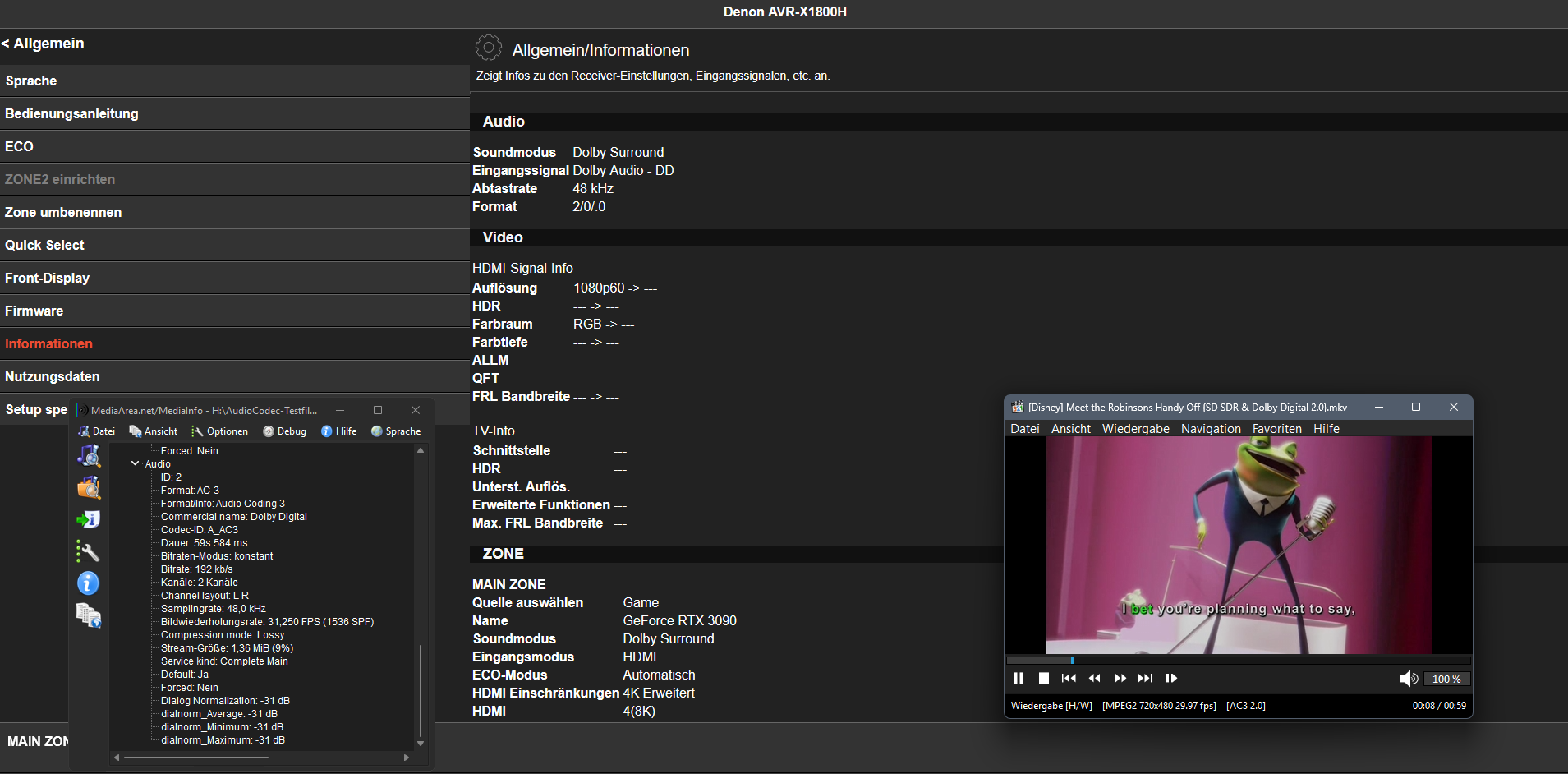This screenshot has height=774, width=1568.
Task: Rewind the Meet the Robinsons video
Action: tap(1094, 678)
